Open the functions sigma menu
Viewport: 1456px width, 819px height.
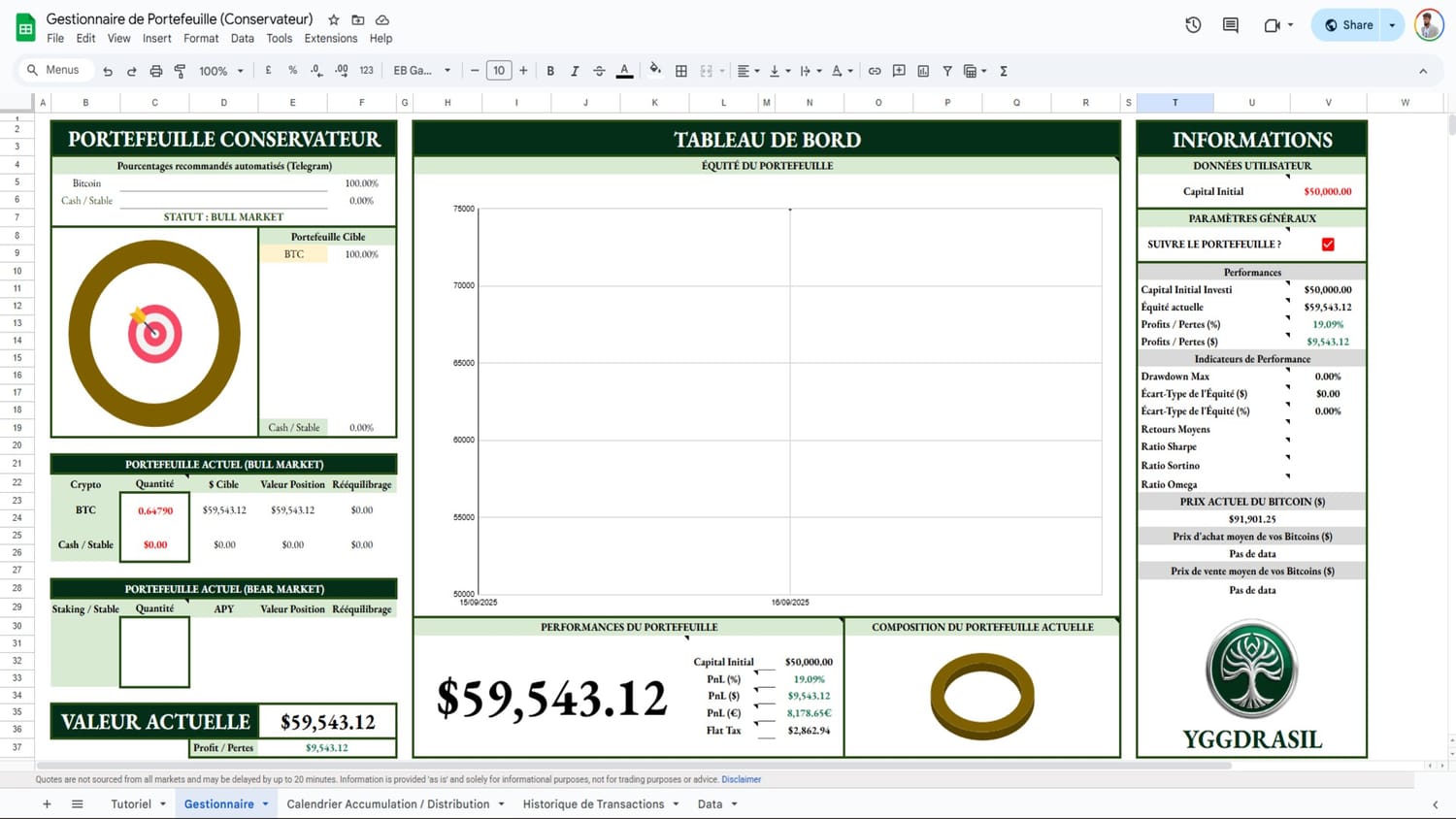pos(1004,71)
